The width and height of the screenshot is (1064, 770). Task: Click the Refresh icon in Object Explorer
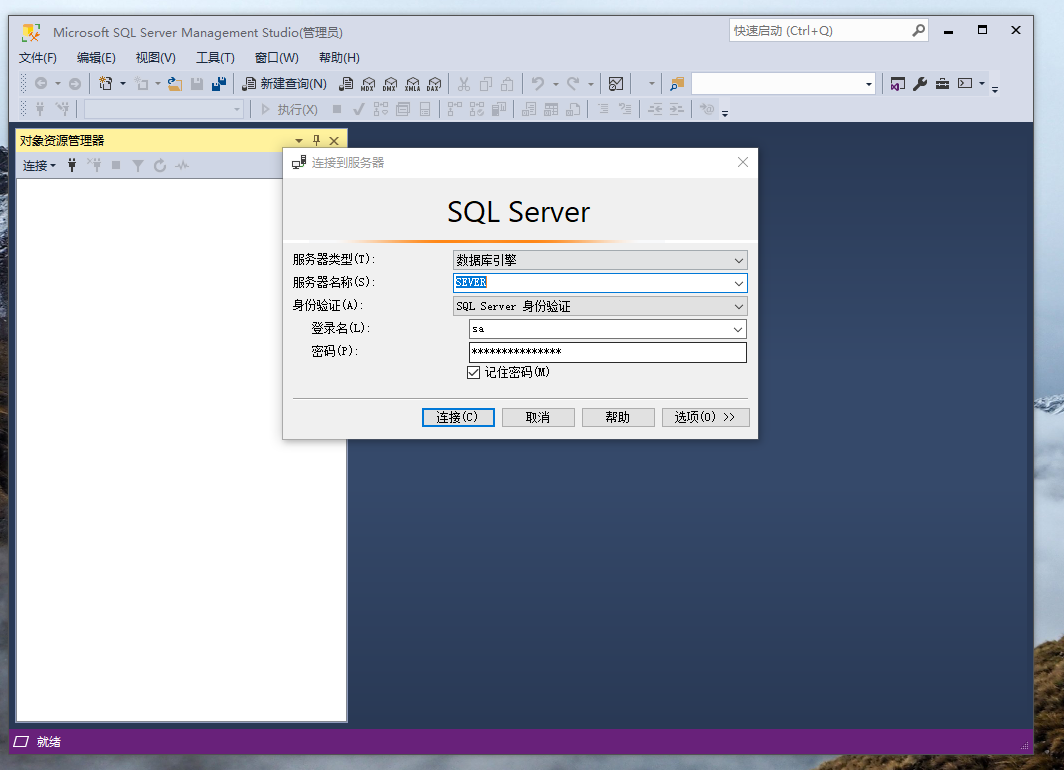click(160, 166)
